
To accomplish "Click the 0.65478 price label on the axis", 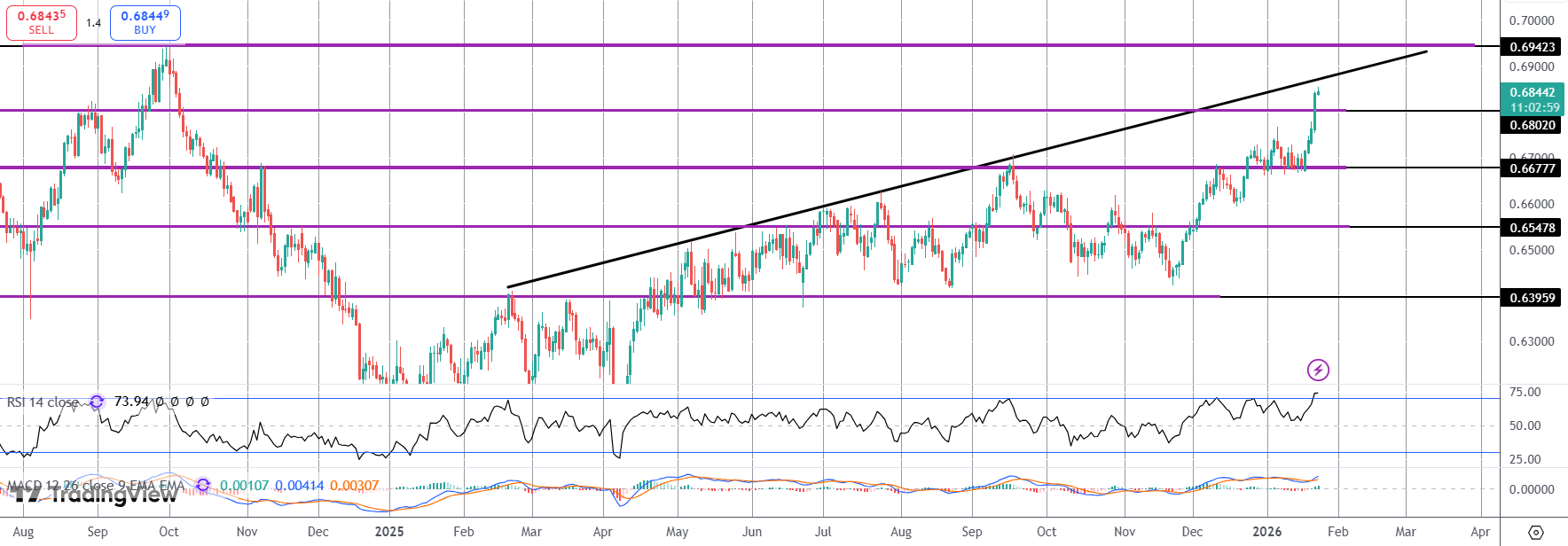I will click(x=1532, y=228).
